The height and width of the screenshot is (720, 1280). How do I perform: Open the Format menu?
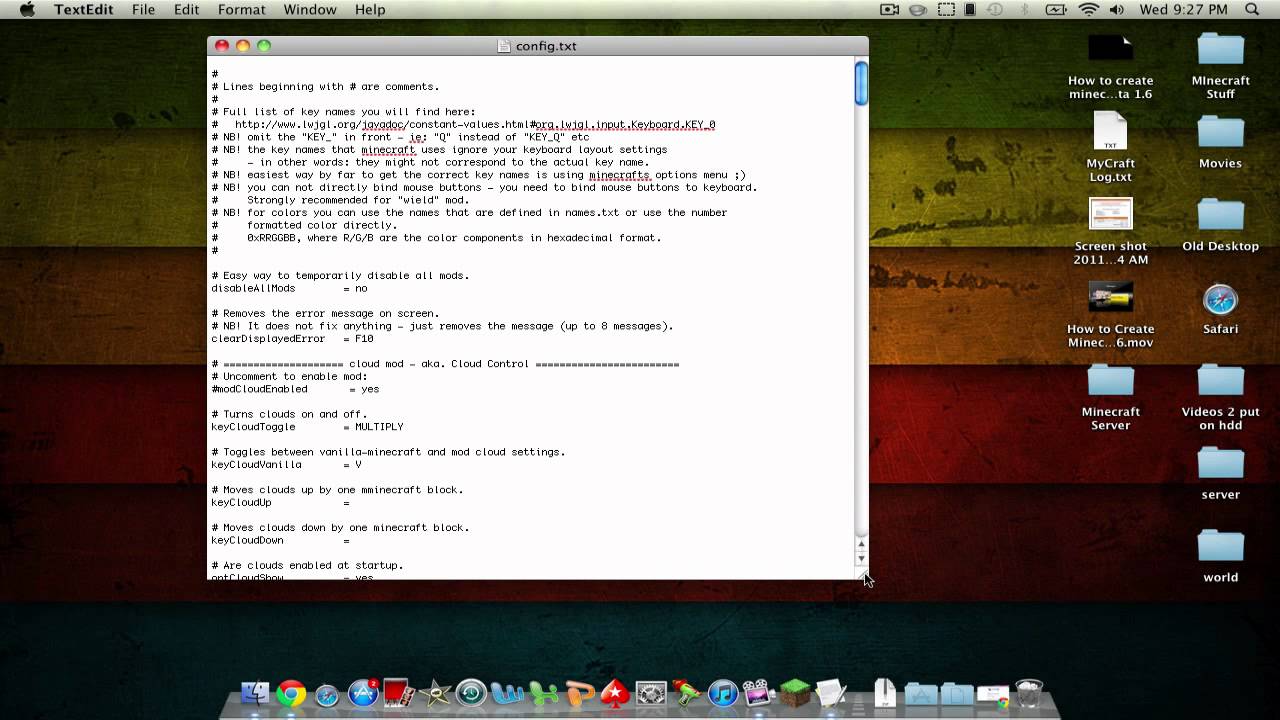coord(241,9)
